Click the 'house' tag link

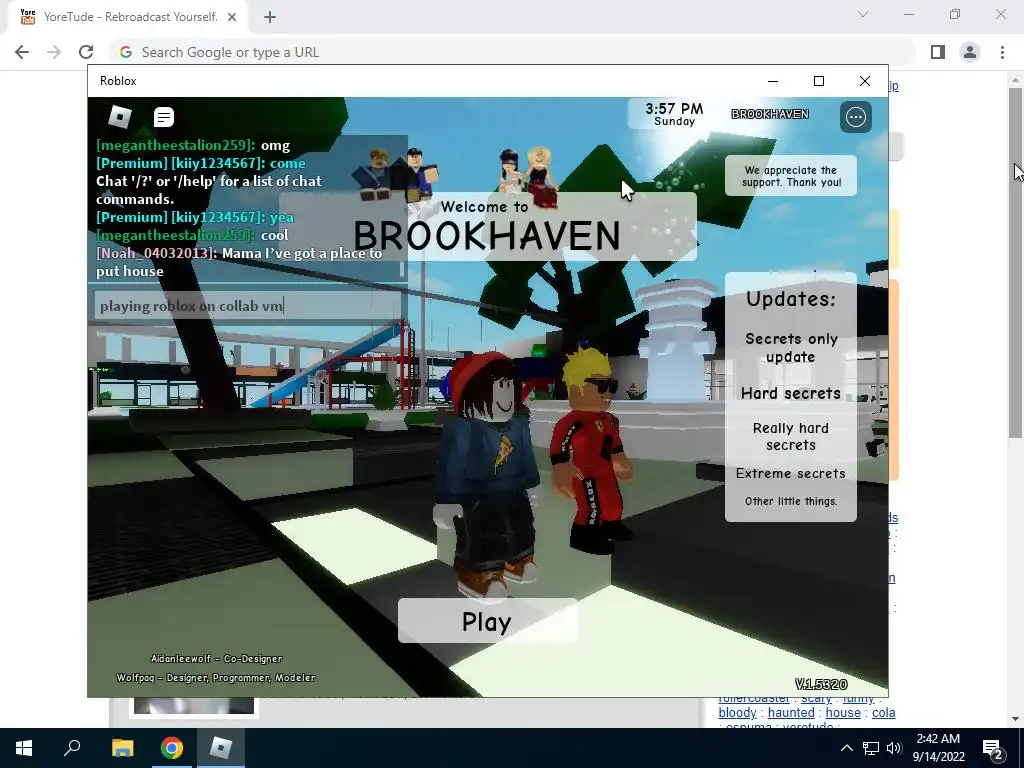843,712
